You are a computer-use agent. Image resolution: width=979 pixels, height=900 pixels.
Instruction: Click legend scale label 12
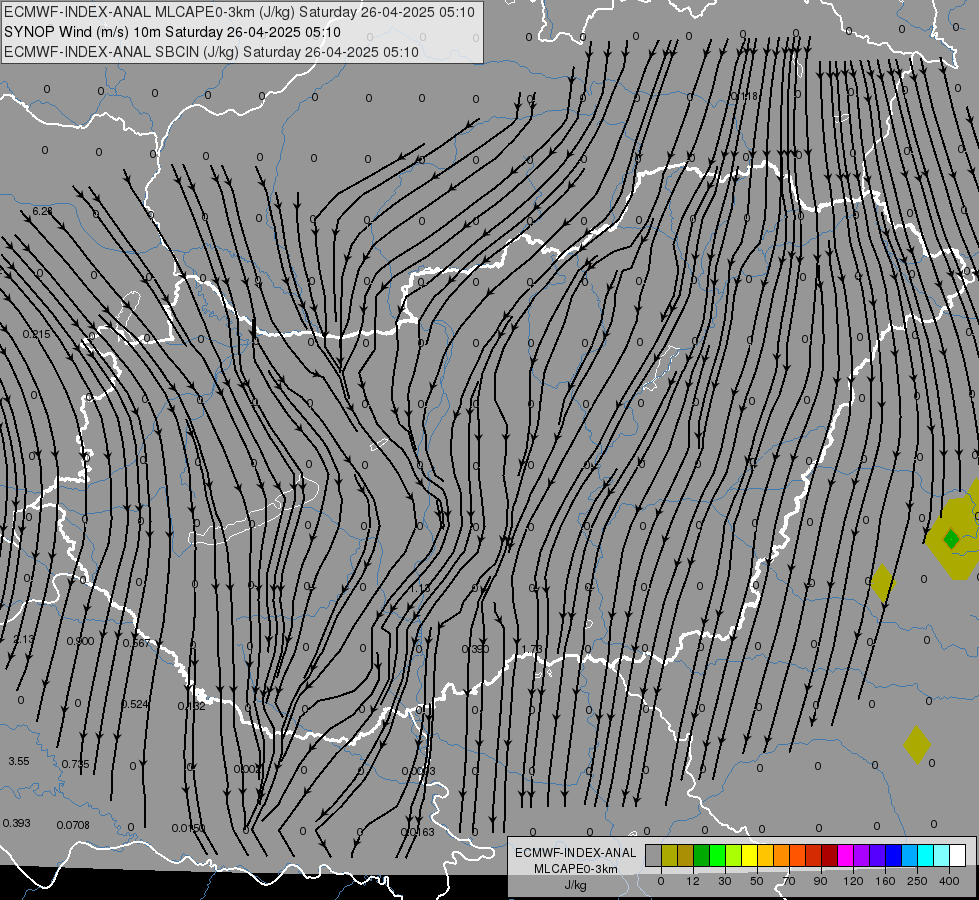[x=692, y=881]
